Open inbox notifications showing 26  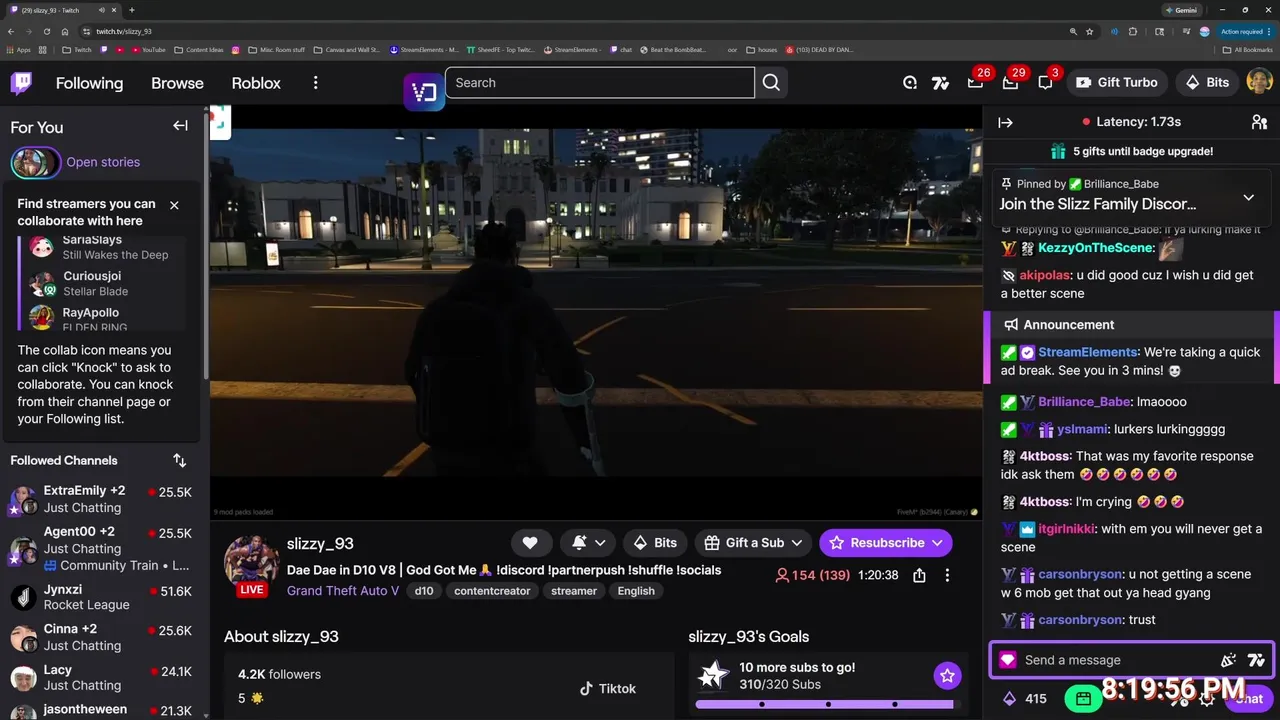coord(975,83)
